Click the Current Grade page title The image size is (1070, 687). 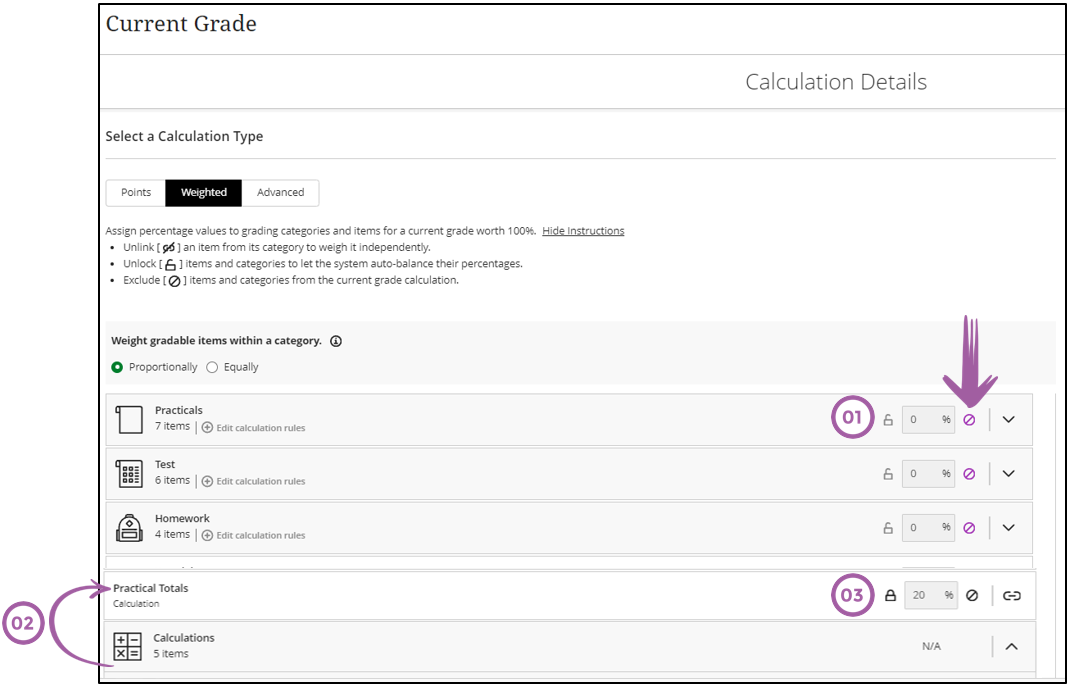tap(181, 24)
